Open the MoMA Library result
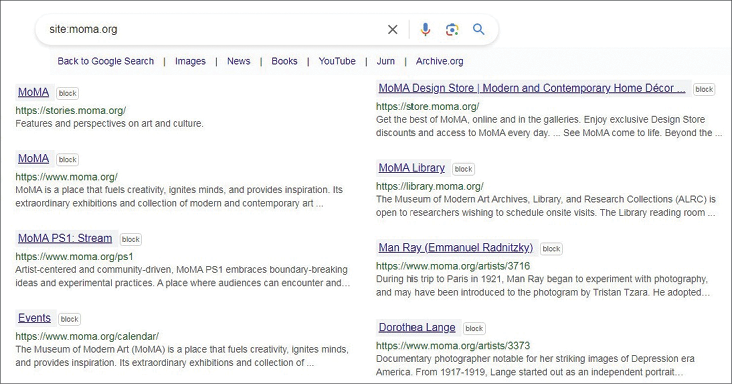The width and height of the screenshot is (732, 384). (412, 168)
